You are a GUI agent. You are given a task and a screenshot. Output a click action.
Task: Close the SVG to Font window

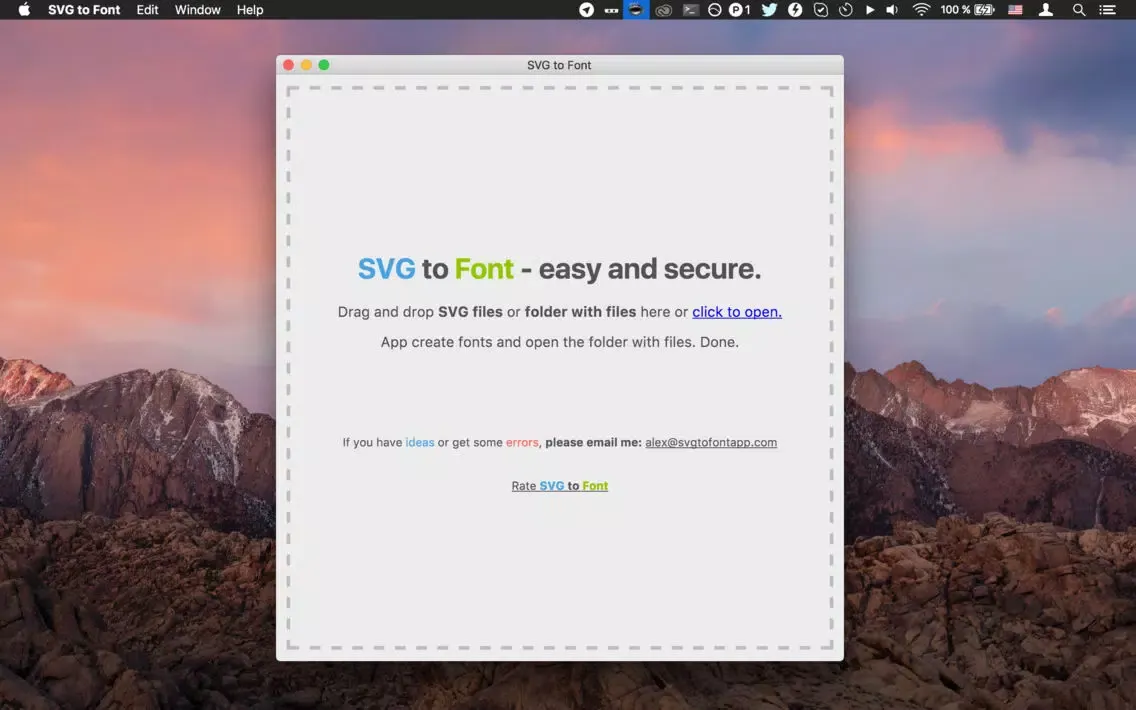[288, 64]
